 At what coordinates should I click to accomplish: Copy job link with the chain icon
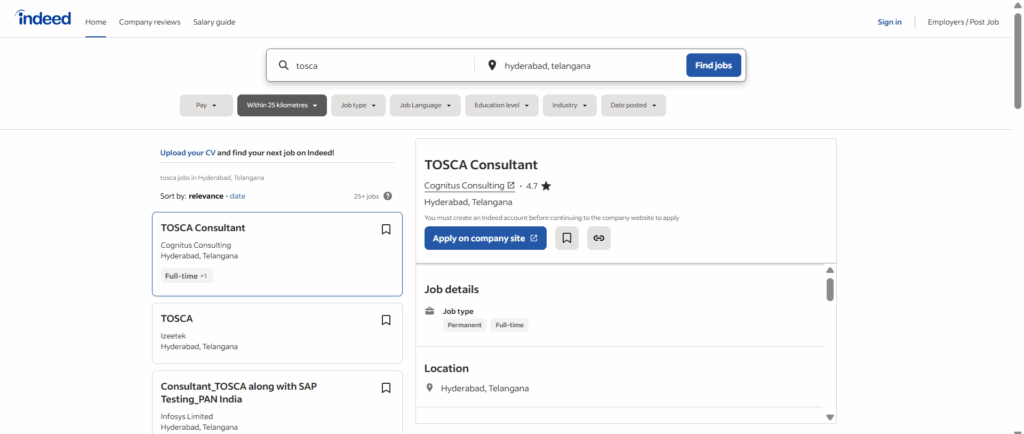tap(599, 238)
